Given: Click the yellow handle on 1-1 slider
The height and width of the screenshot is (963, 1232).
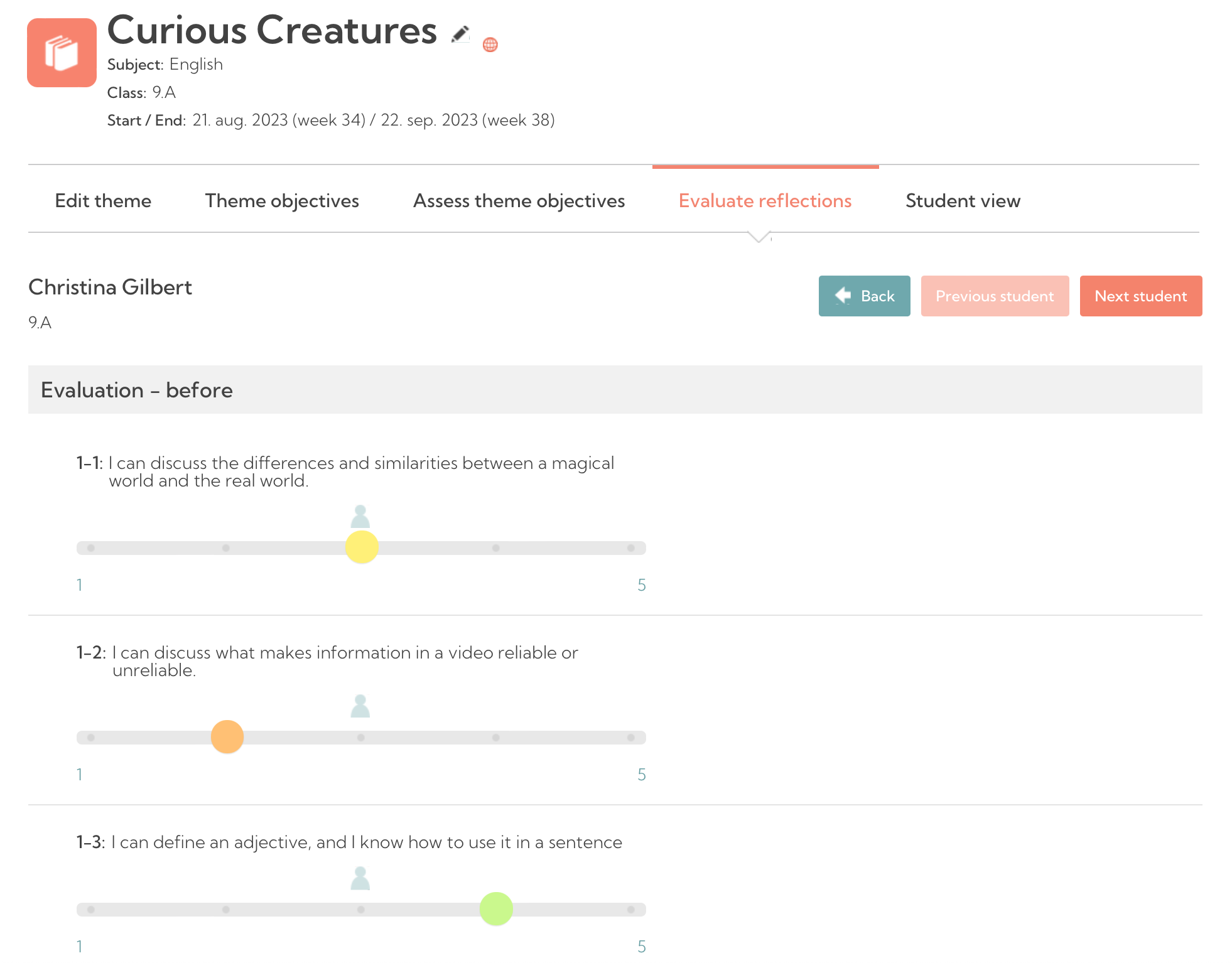Looking at the screenshot, I should click(362, 547).
